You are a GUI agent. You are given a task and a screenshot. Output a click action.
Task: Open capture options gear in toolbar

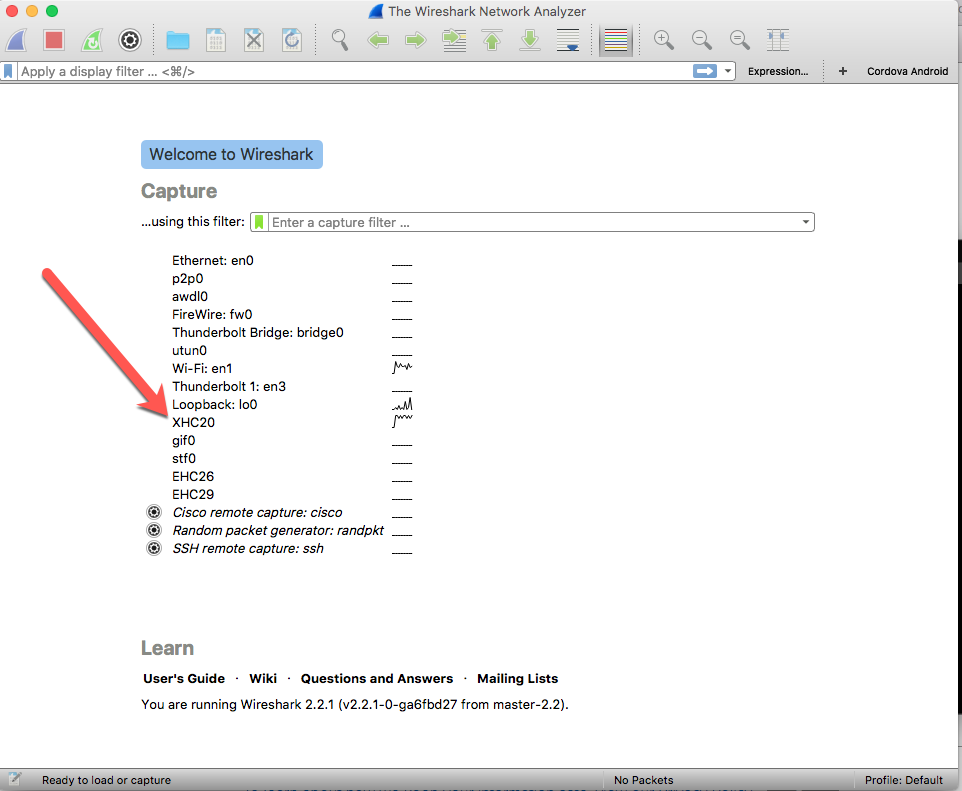(x=129, y=41)
